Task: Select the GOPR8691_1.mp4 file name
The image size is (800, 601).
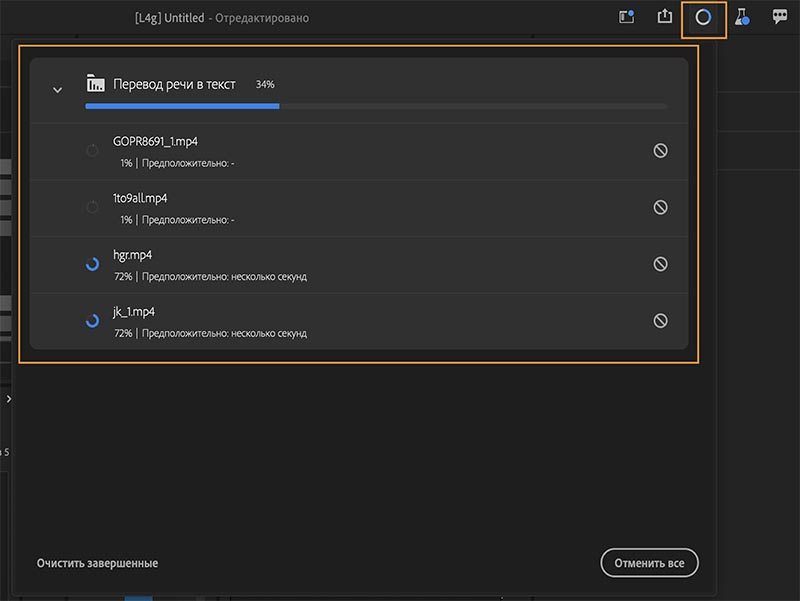Action: point(155,141)
